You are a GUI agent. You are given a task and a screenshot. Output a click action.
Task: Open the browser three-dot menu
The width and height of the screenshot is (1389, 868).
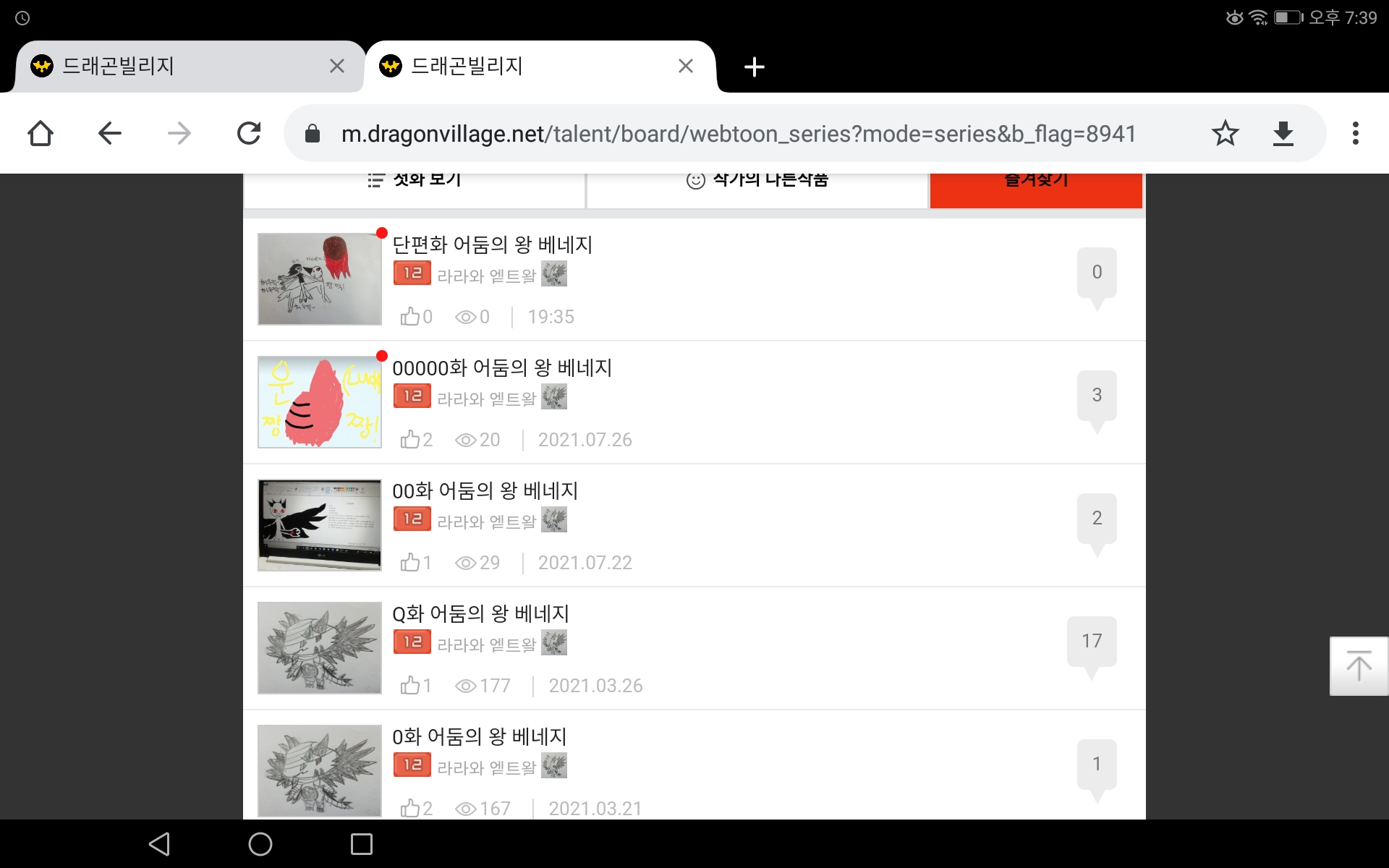tap(1355, 133)
